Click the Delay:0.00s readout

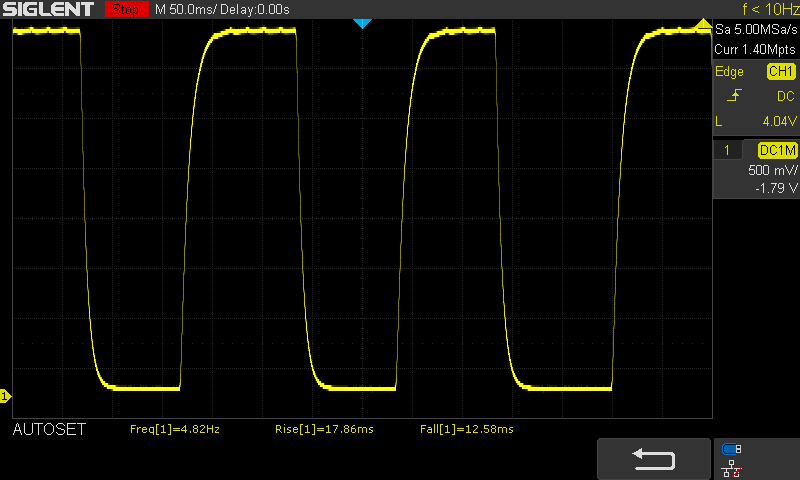coord(255,9)
